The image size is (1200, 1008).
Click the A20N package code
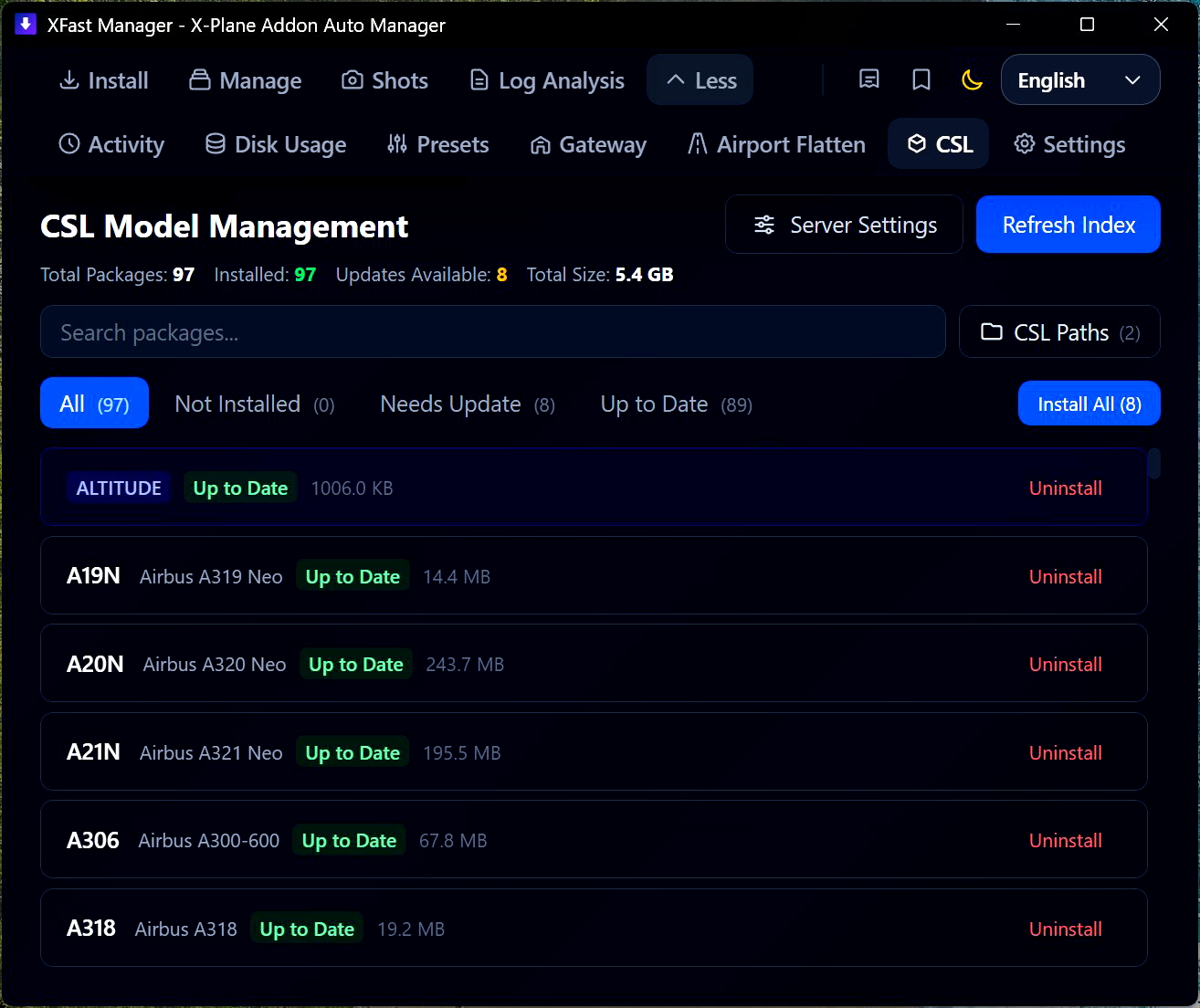click(x=95, y=664)
